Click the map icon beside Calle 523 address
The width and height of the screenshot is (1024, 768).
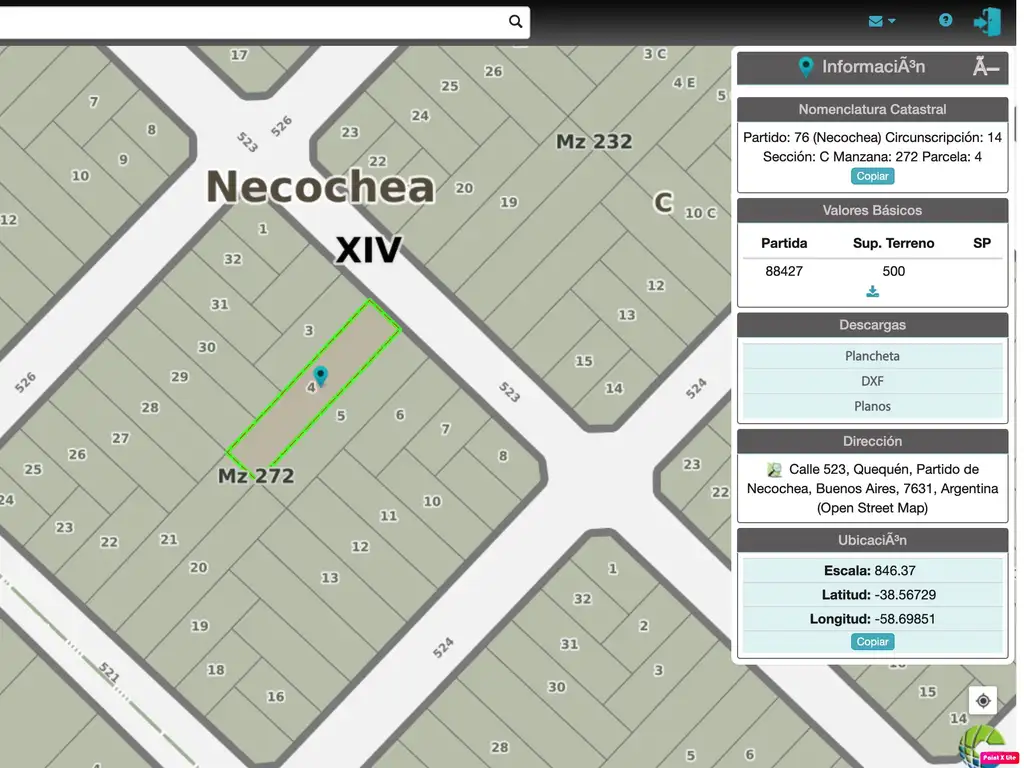[x=774, y=470]
